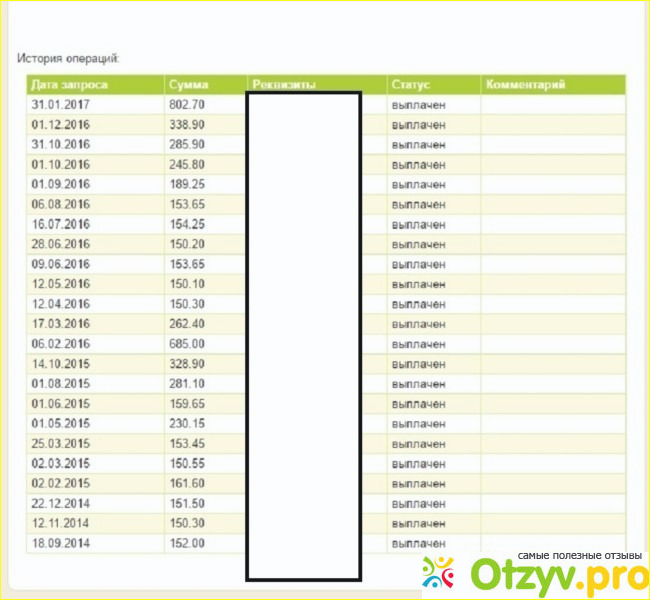Viewport: 650px width, 600px height.
Task: Click the amount 262.40
Action: click(188, 323)
